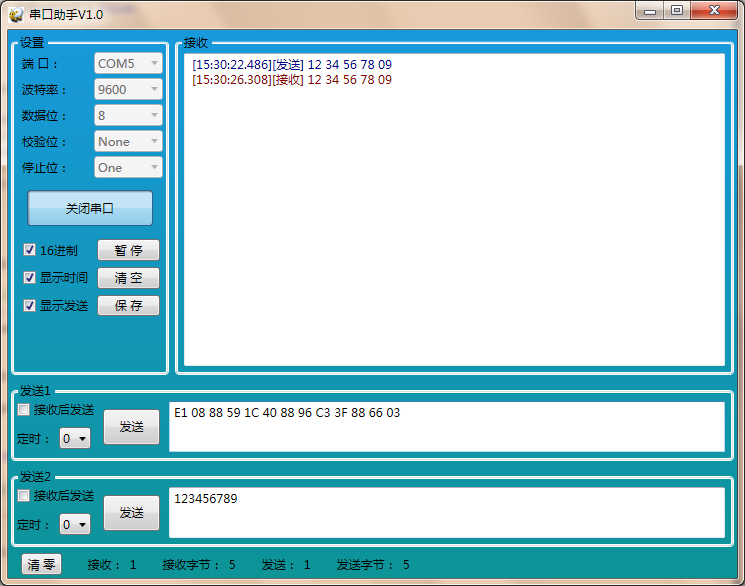745x586 pixels.
Task: Click the 发送 button in 发送1
Action: (132, 427)
